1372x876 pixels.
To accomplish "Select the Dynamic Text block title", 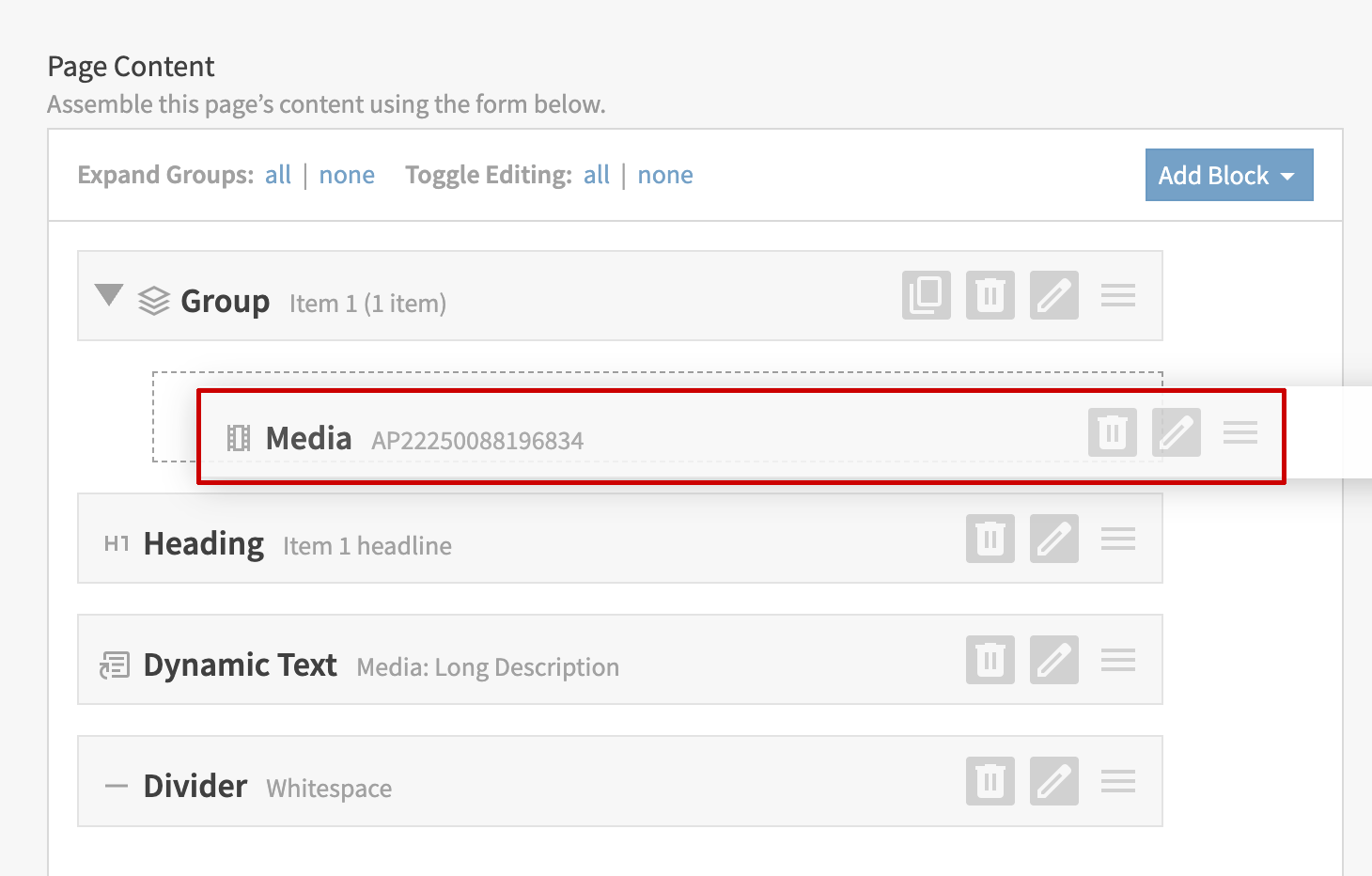I will tap(240, 665).
